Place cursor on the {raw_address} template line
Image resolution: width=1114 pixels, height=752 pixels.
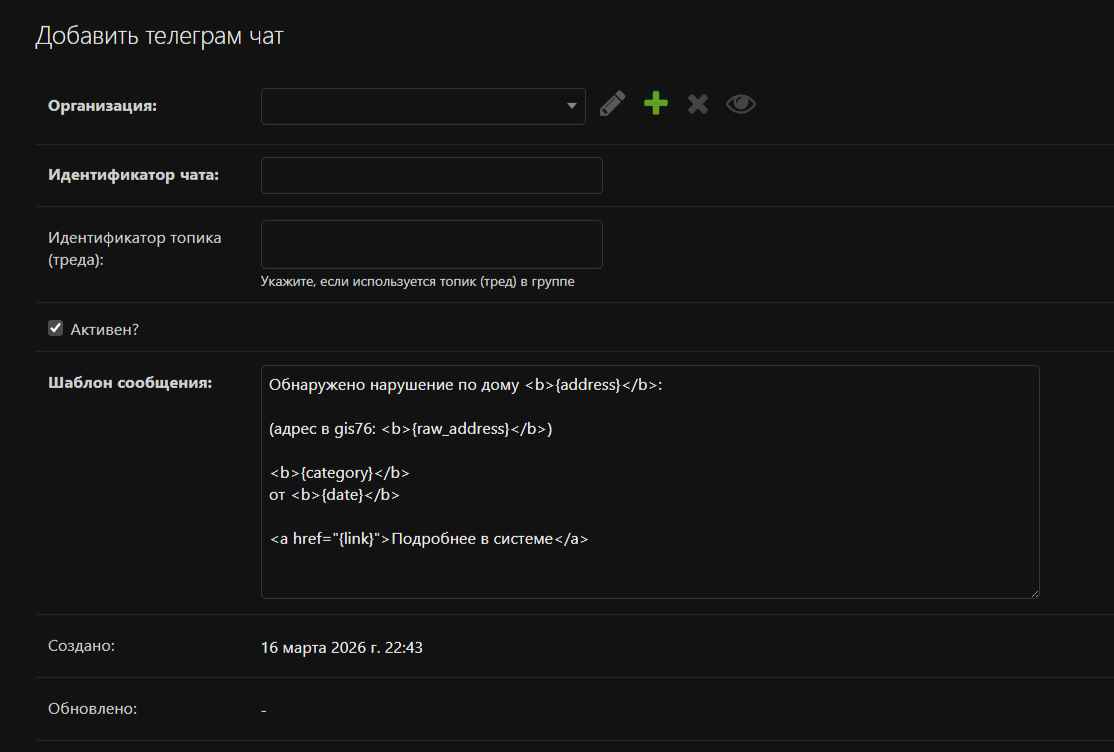pos(410,428)
